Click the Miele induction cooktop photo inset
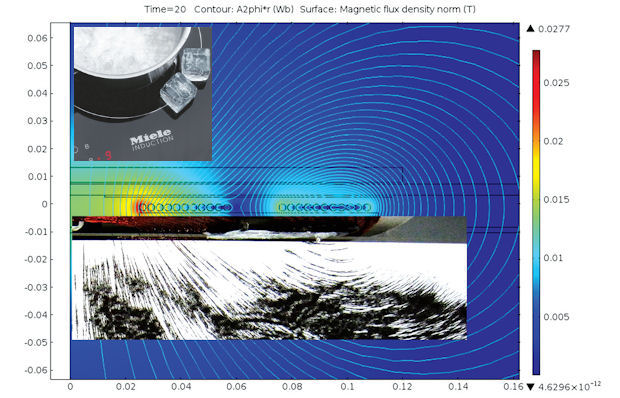Image resolution: width=620 pixels, height=398 pixels. click(143, 94)
